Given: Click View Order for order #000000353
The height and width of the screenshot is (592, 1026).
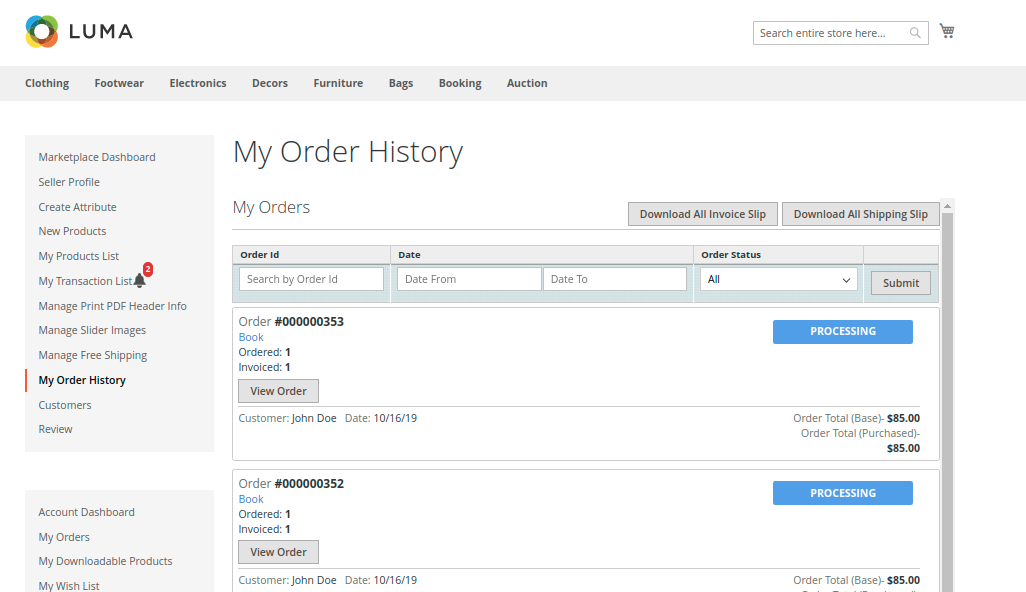Looking at the screenshot, I should click(x=278, y=390).
